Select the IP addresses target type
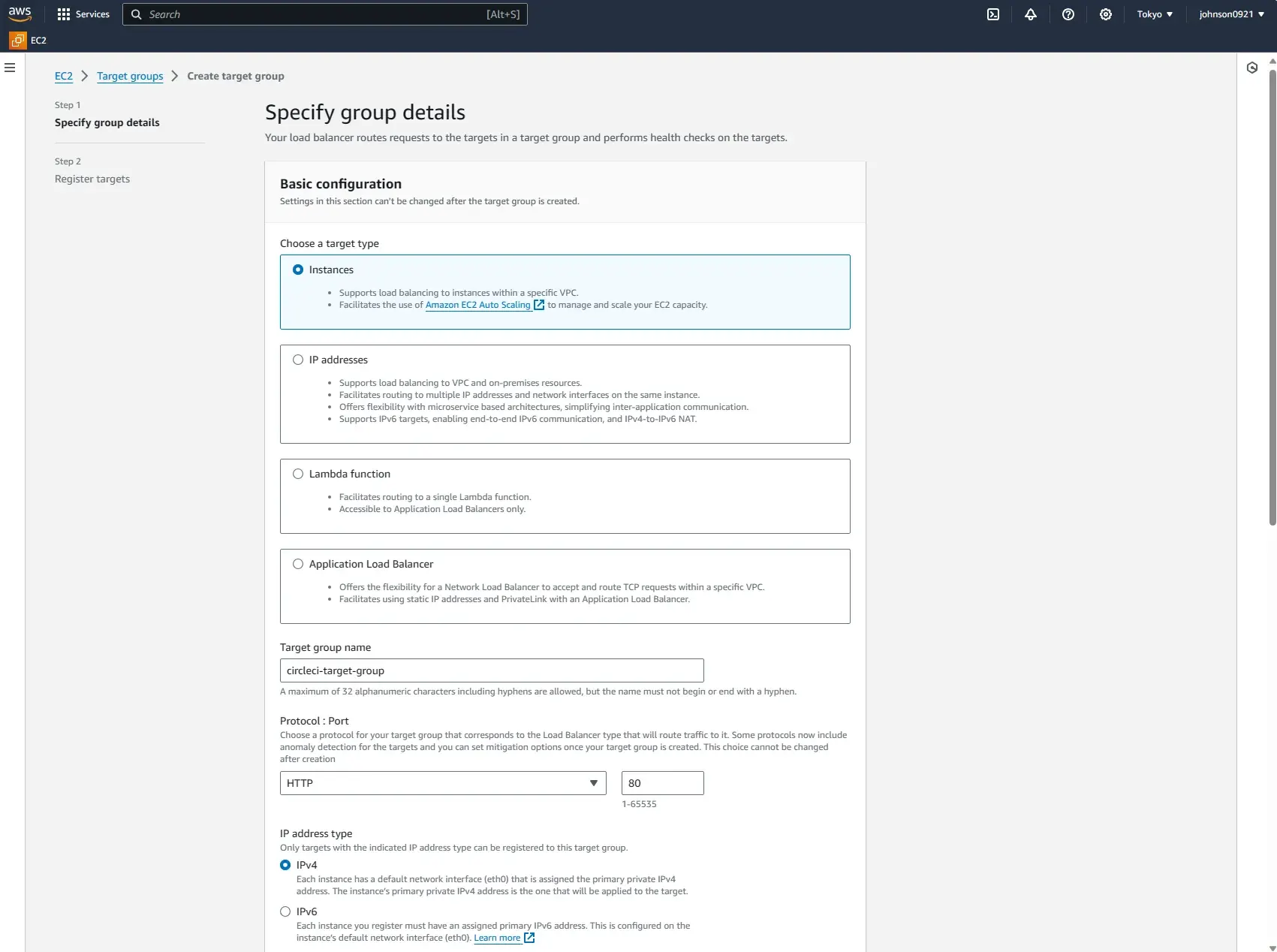The height and width of the screenshot is (952, 1277). pyautogui.click(x=298, y=360)
